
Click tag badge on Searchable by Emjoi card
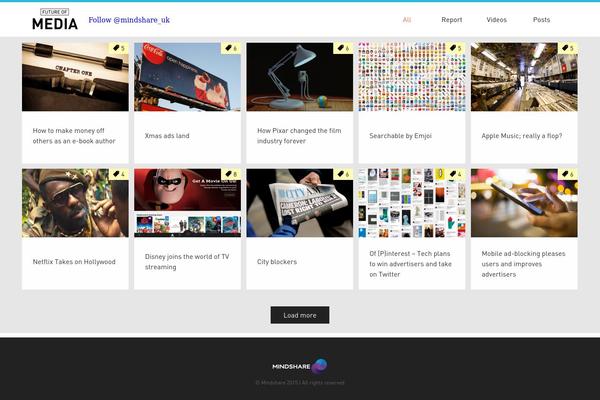456,48
